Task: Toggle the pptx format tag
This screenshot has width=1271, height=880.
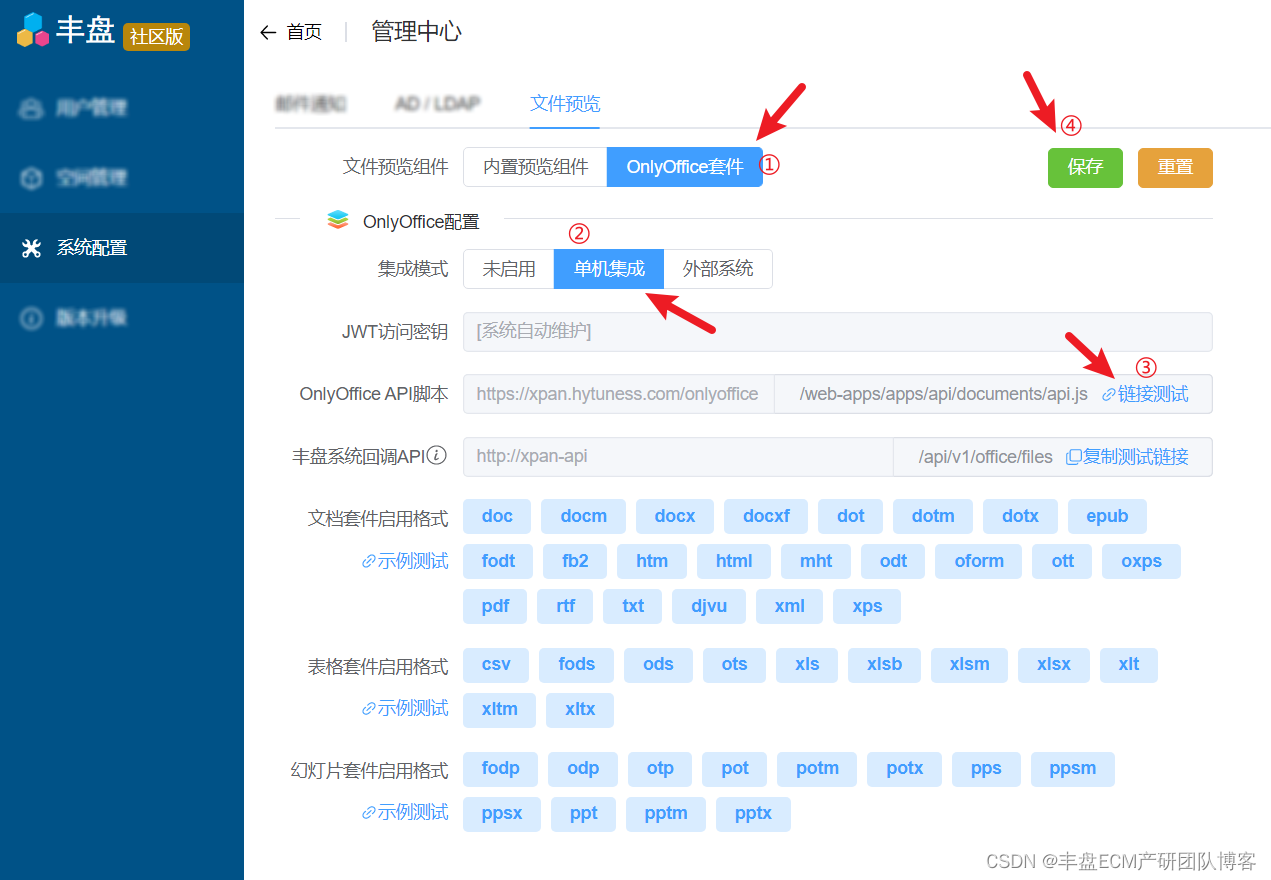Action: [x=753, y=813]
